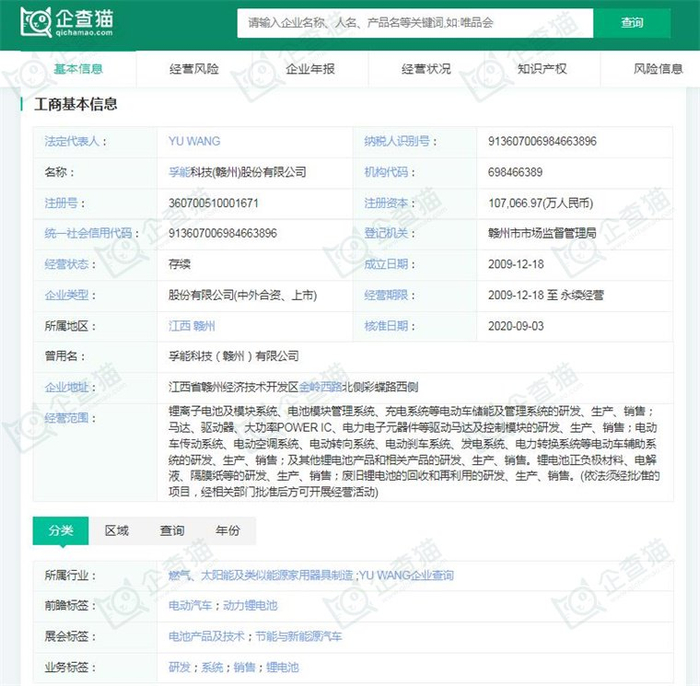The image size is (700, 686).
Task: Select the authority 赣州市市场监督管理局
Action: [x=542, y=233]
